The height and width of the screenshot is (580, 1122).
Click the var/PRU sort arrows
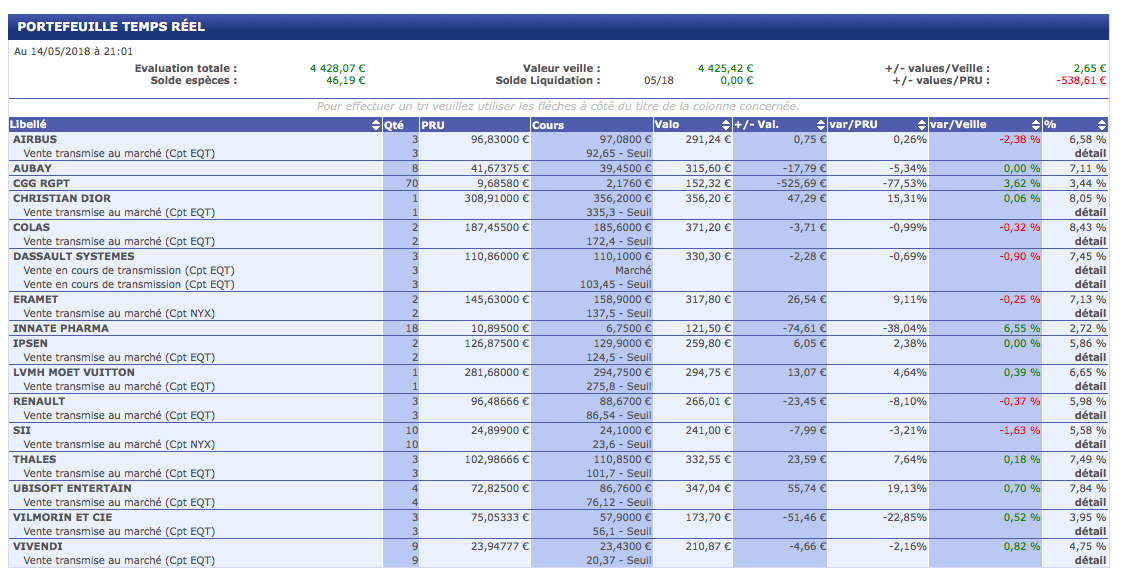[921, 125]
